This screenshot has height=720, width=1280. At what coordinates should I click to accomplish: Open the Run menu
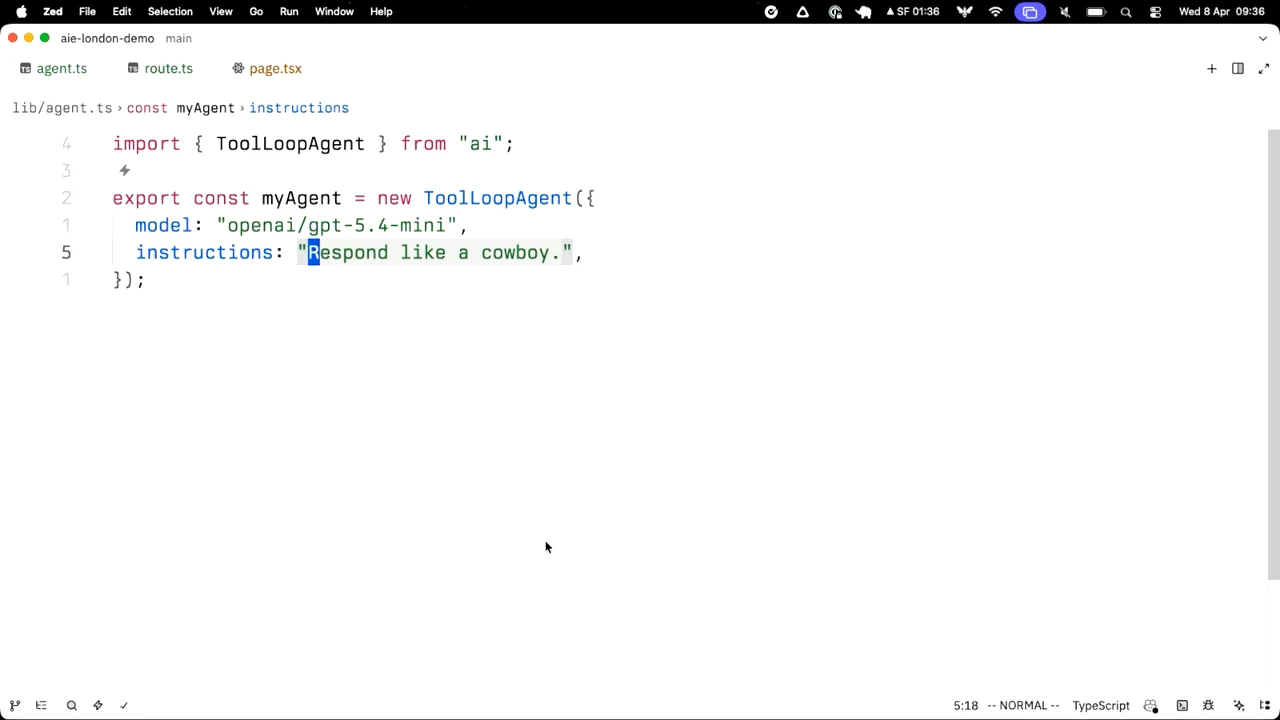(289, 12)
